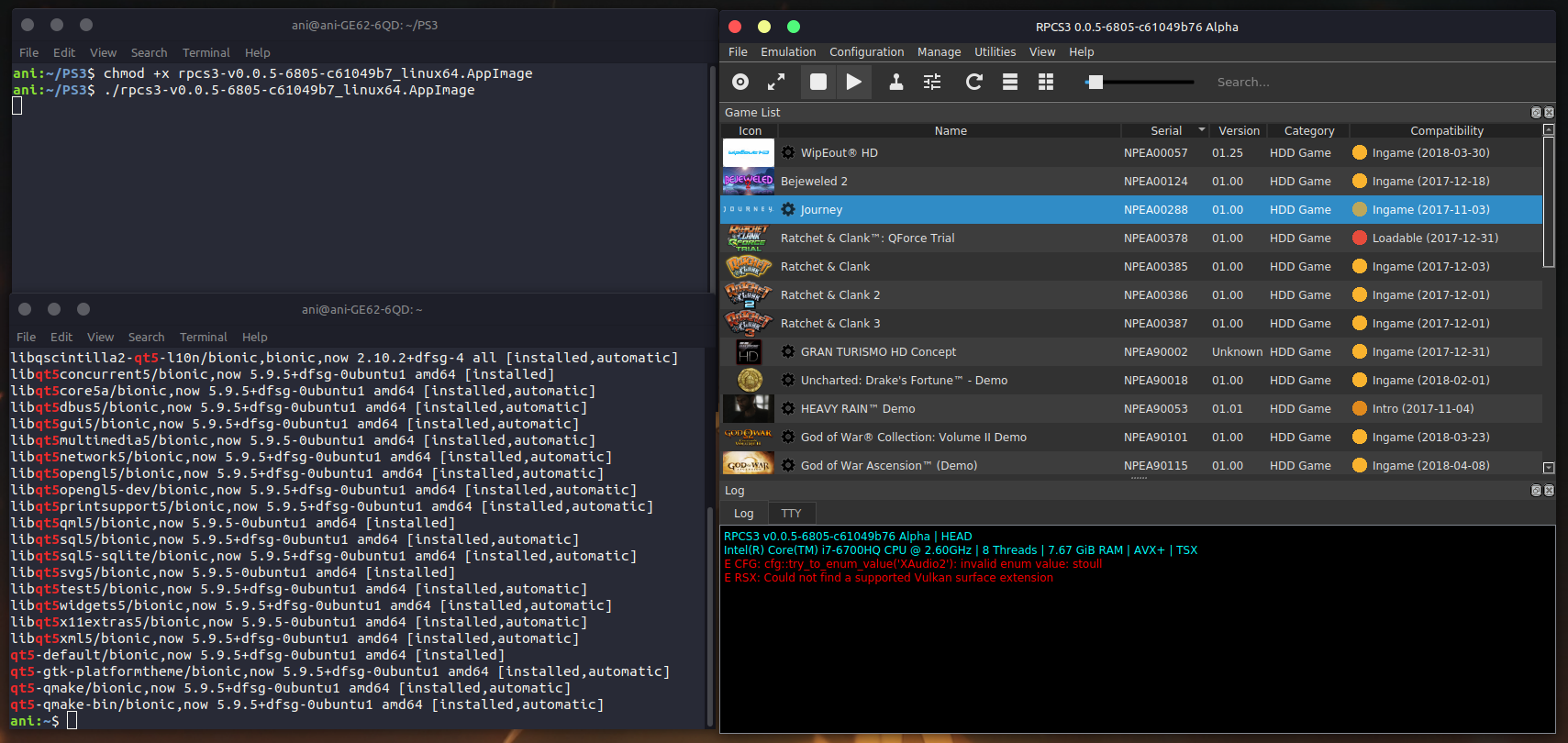Image resolution: width=1568 pixels, height=743 pixels.
Task: Open the RPCS3 View menu
Action: pyautogui.click(x=1042, y=52)
